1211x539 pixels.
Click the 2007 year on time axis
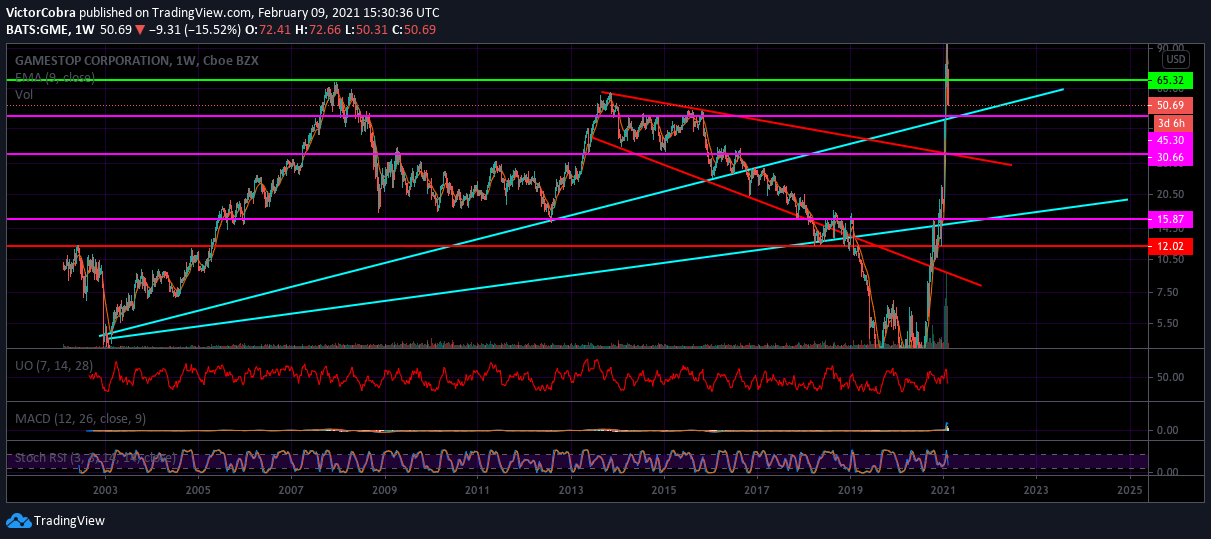pos(291,491)
